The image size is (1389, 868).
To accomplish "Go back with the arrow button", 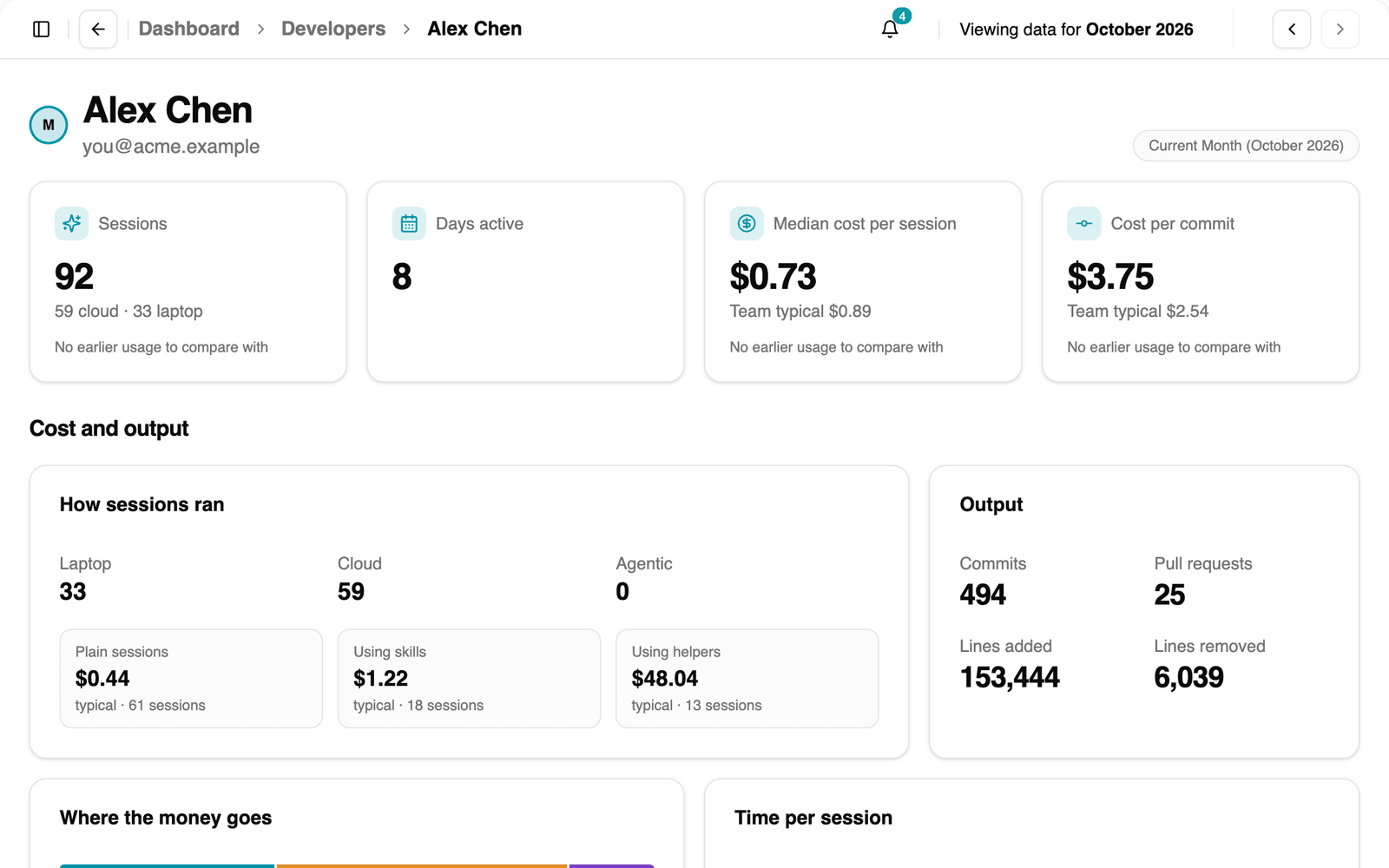I will 98,30.
